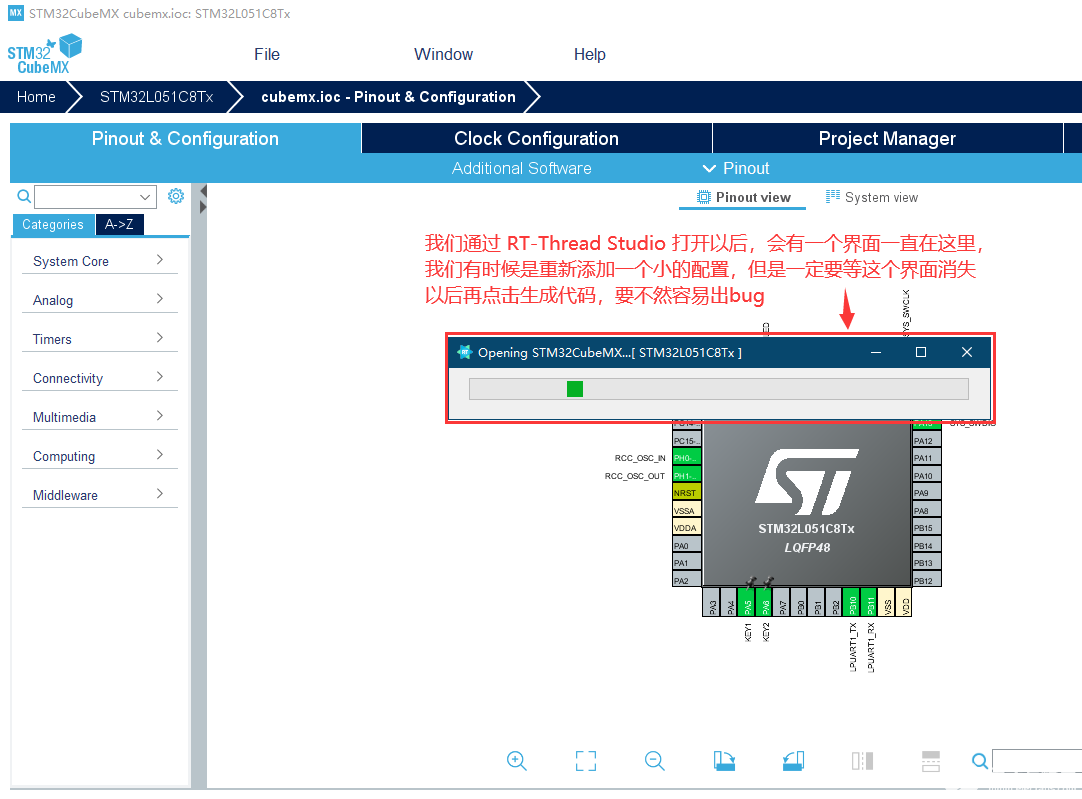1082x799 pixels.
Task: Expand the System Core category
Action: click(x=100, y=261)
